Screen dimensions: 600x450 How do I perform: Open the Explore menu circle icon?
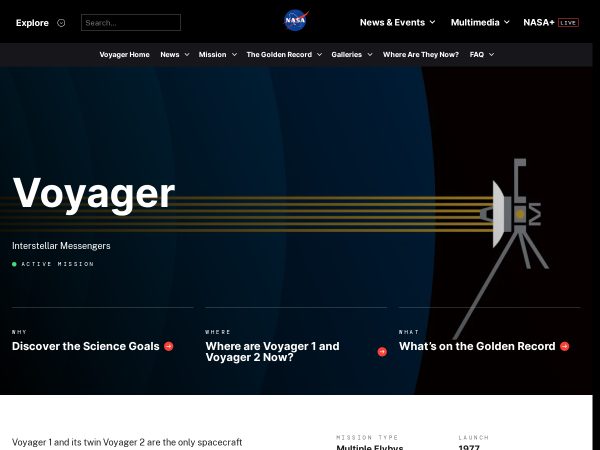pyautogui.click(x=61, y=23)
